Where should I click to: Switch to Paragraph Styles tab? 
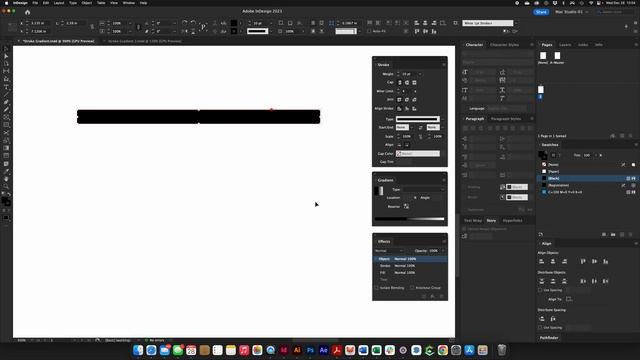click(x=506, y=119)
